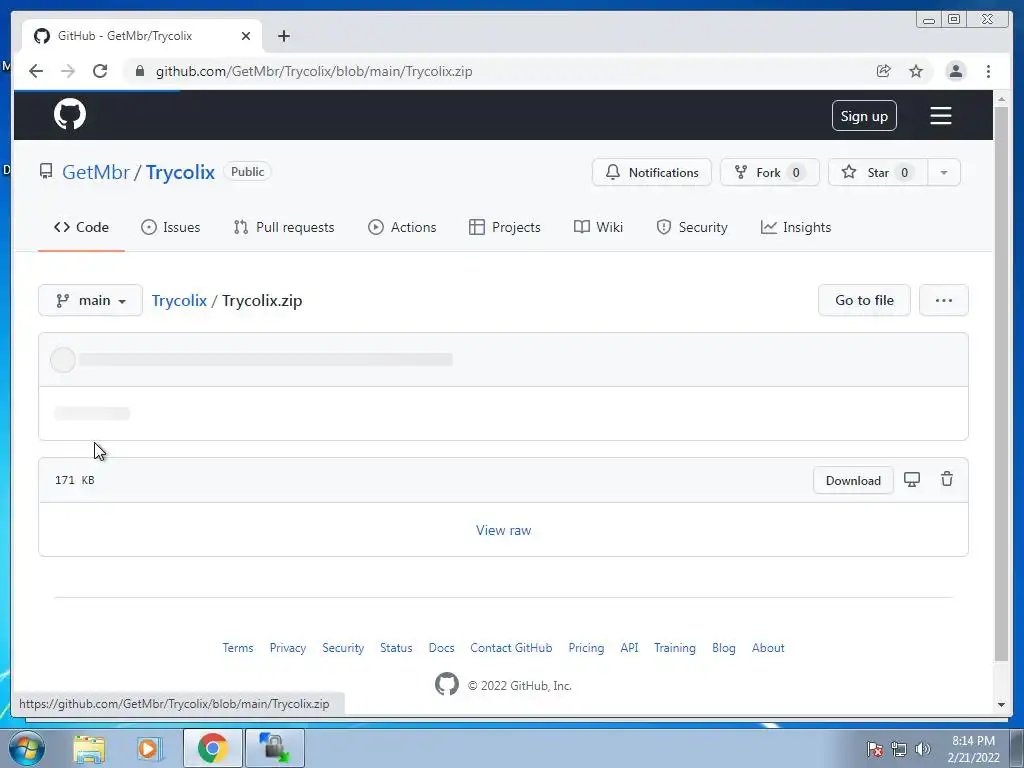Open the API footer link
The height and width of the screenshot is (768, 1024).
click(630, 648)
